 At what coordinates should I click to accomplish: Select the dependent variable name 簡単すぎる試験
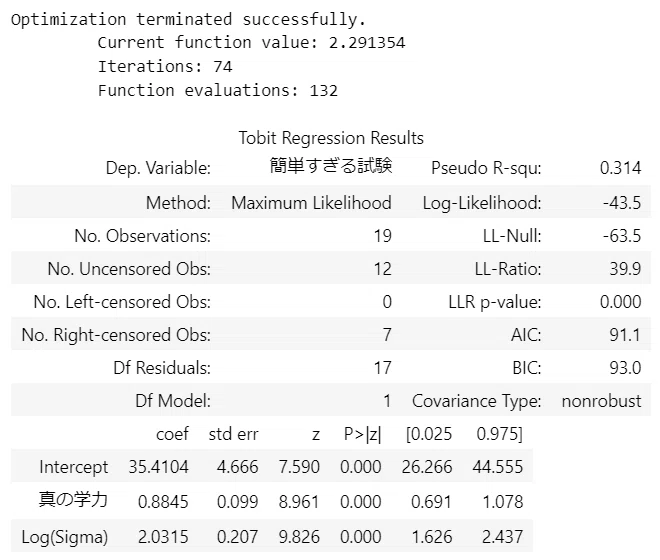[x=331, y=166]
